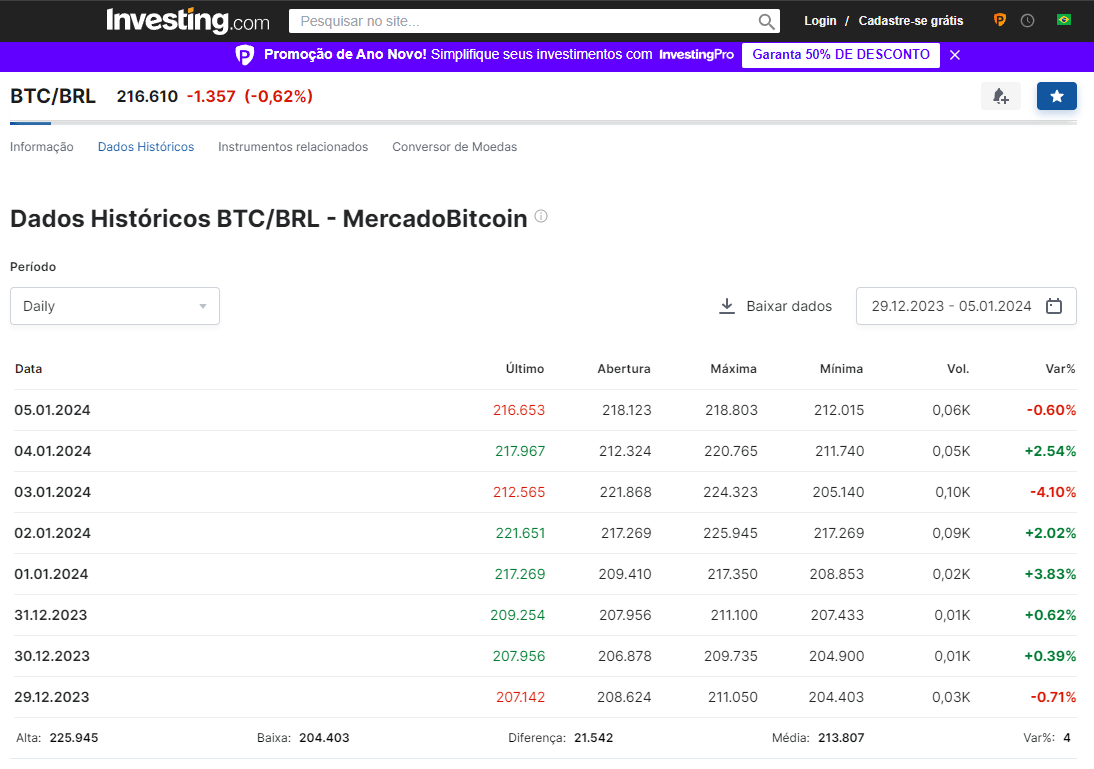The height and width of the screenshot is (769, 1094).
Task: Click Login link
Action: [820, 21]
